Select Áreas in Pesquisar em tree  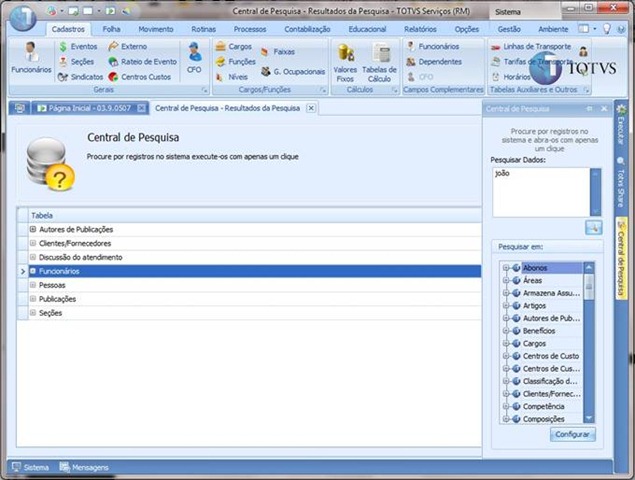click(x=532, y=280)
